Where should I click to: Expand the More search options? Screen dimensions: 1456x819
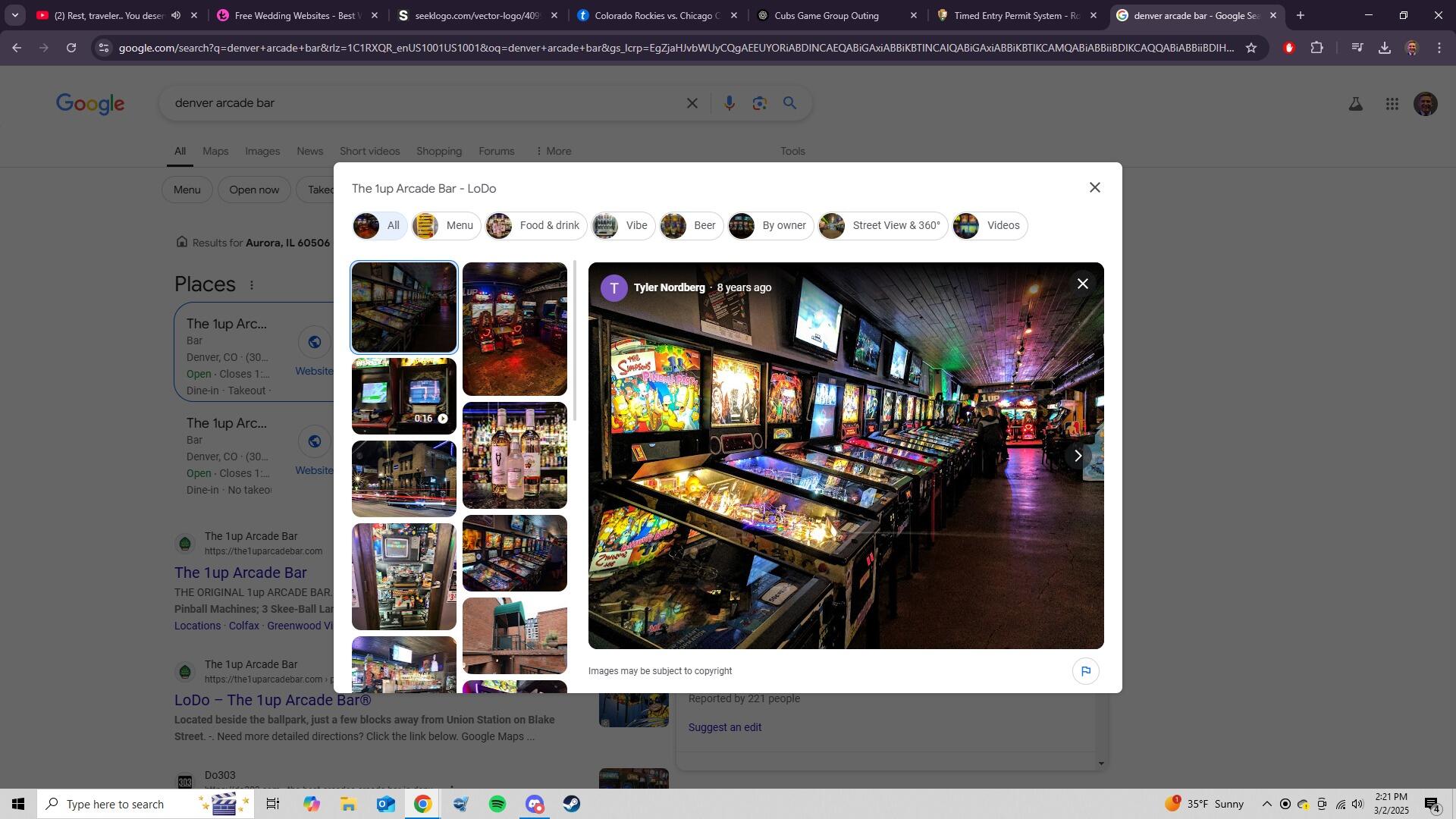(x=554, y=151)
